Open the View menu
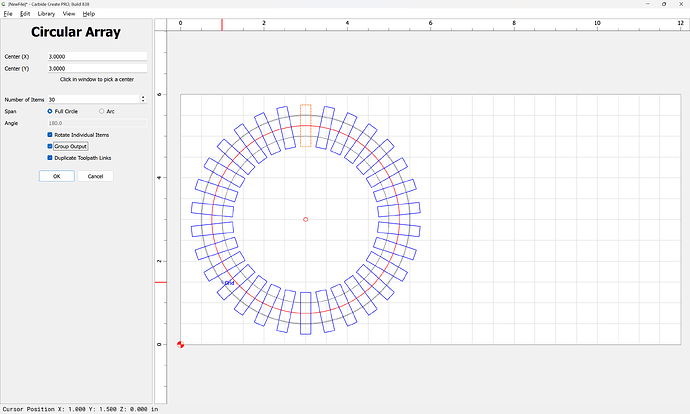This screenshot has width=690, height=414. click(x=68, y=14)
